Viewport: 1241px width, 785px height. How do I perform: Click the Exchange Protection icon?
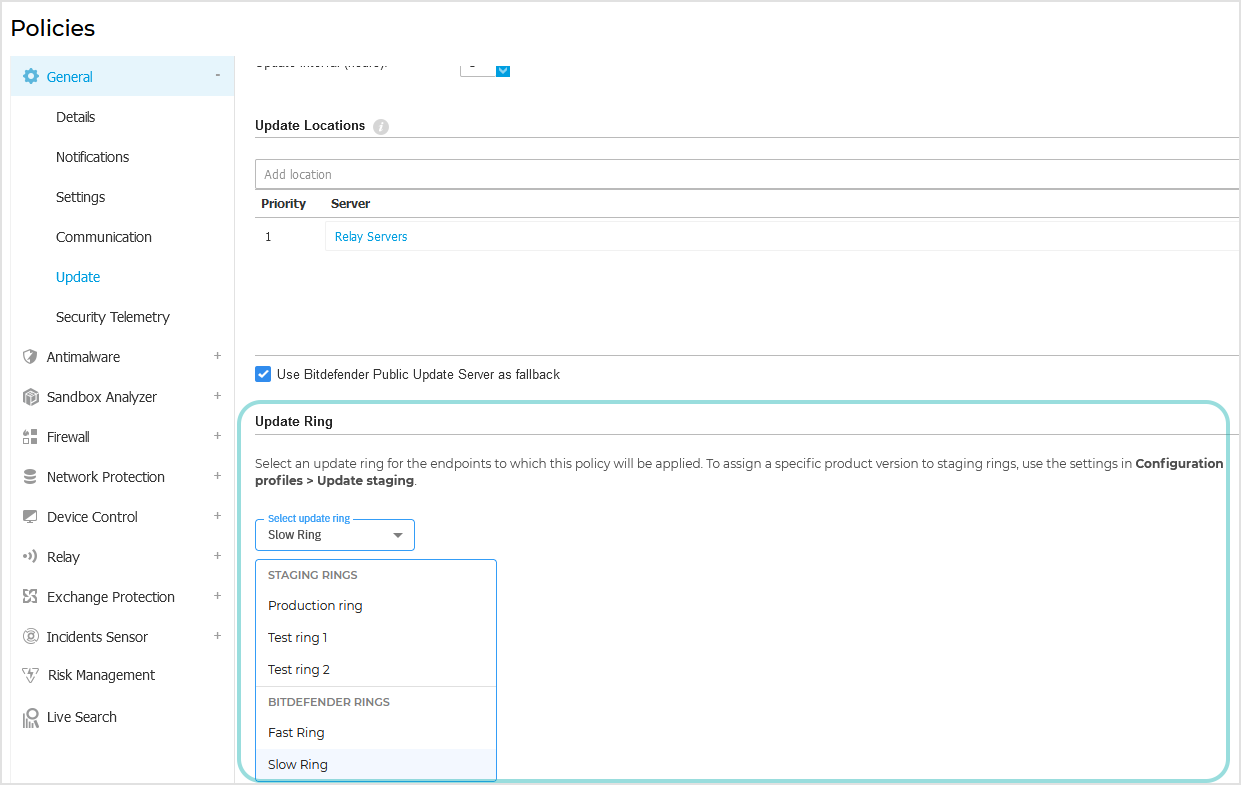30,596
